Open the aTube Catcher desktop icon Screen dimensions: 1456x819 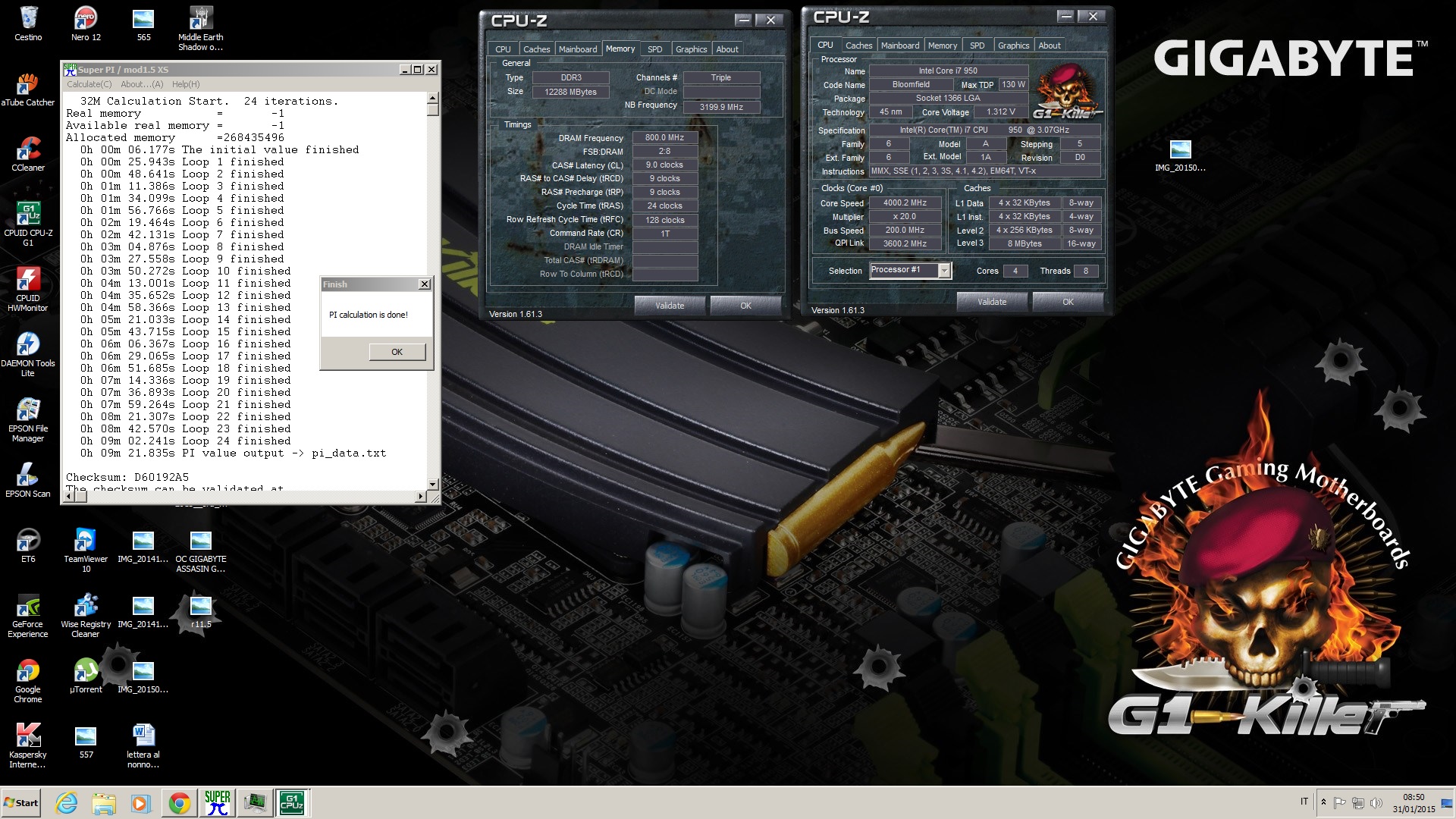28,89
